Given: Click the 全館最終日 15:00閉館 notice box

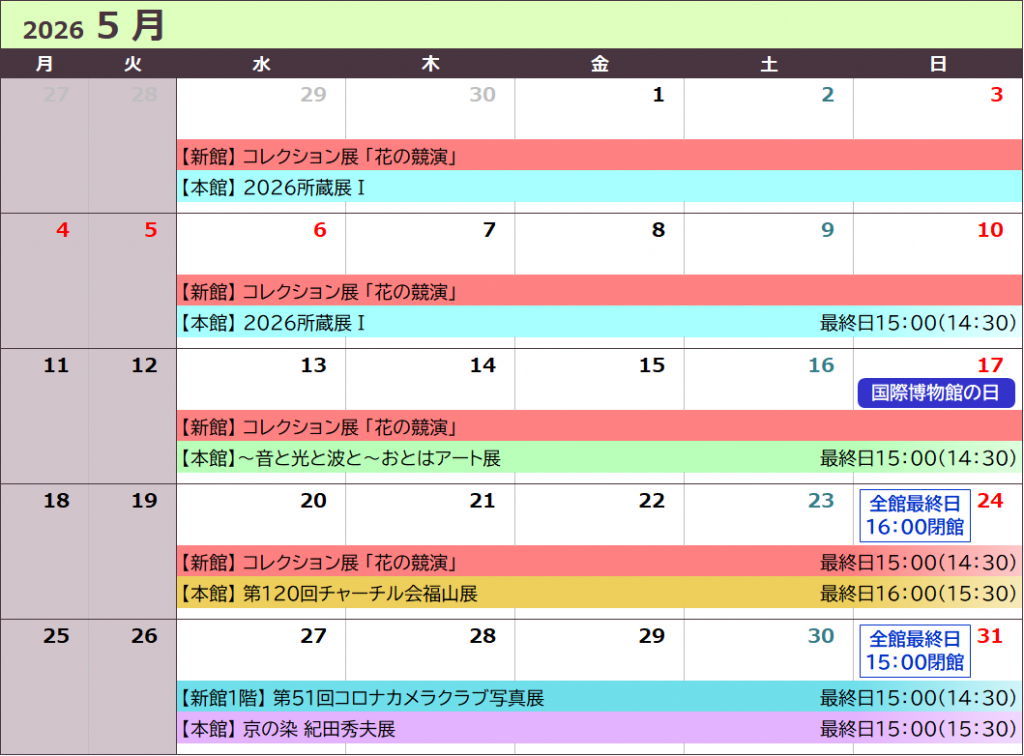Looking at the screenshot, I should coord(915,650).
